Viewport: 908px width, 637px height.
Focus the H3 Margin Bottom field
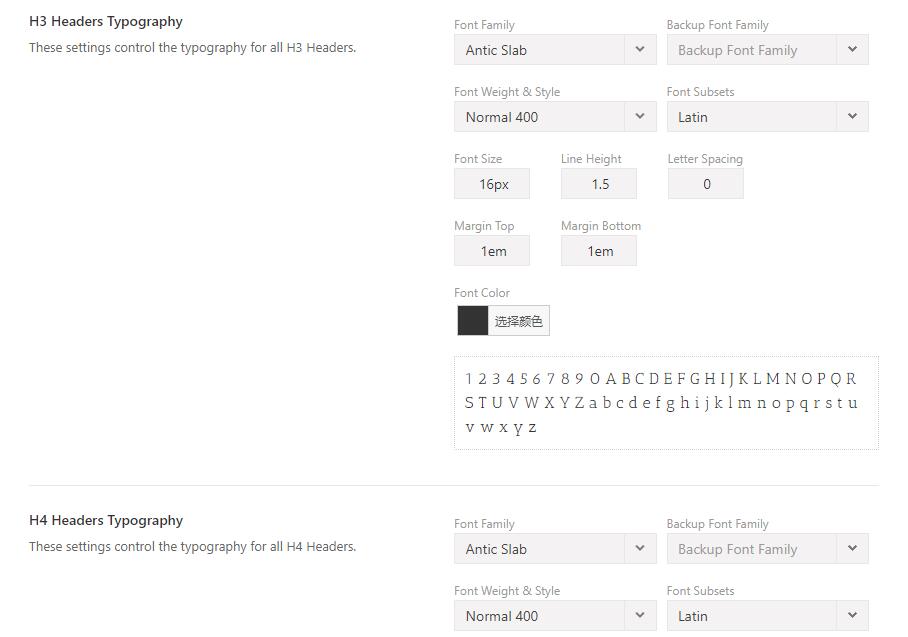[599, 251]
